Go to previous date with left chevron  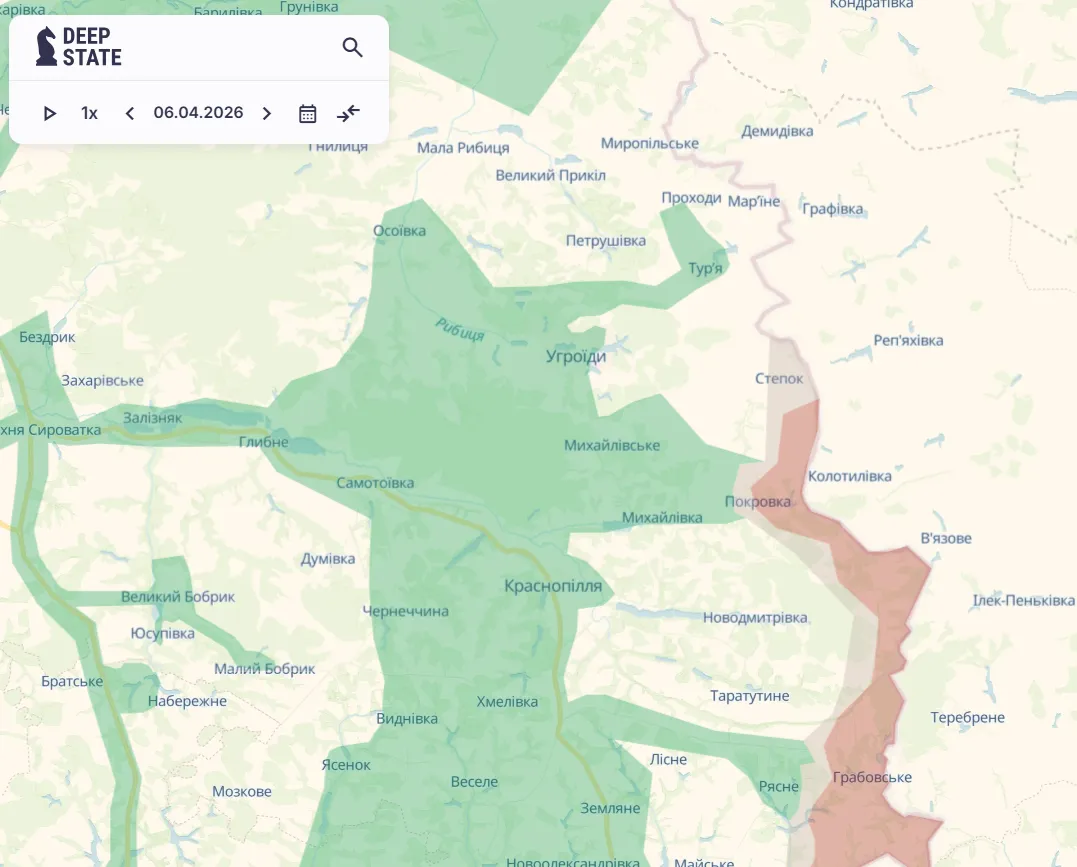coord(129,113)
